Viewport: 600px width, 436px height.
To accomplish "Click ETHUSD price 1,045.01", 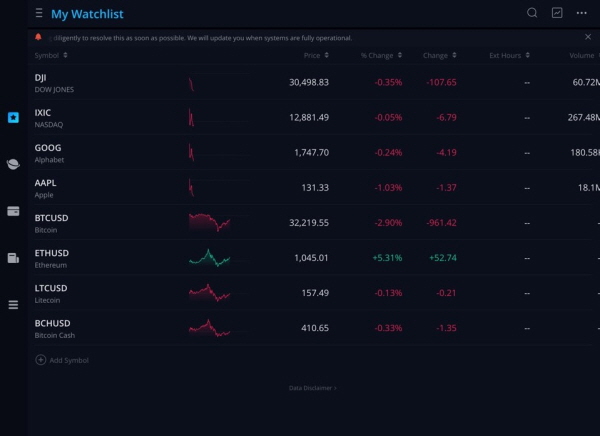I will [x=311, y=258].
